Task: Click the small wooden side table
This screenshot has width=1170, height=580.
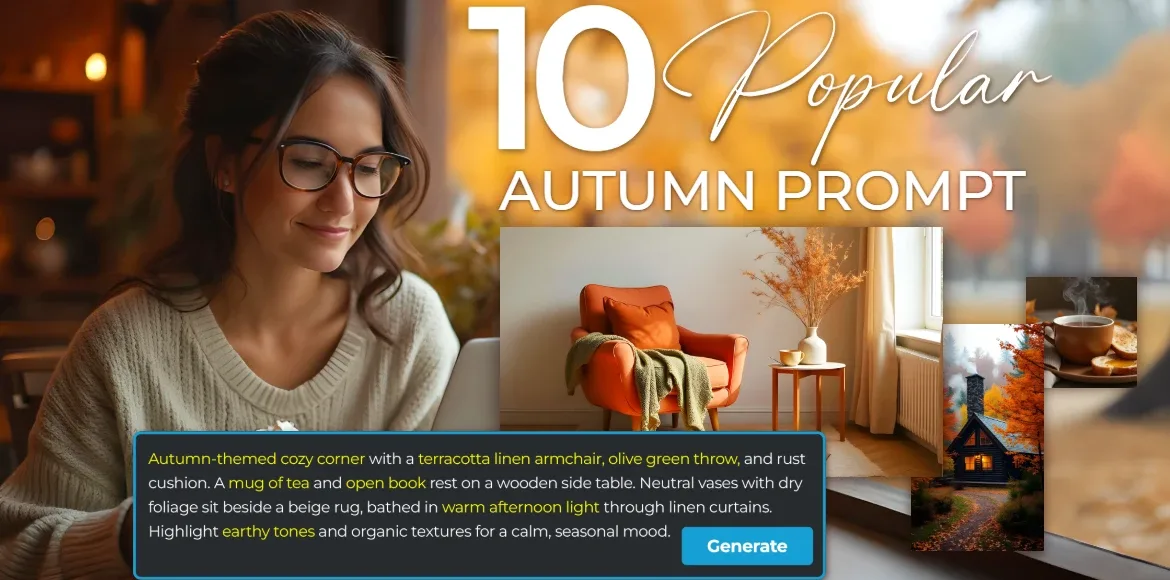Action: 808,398
